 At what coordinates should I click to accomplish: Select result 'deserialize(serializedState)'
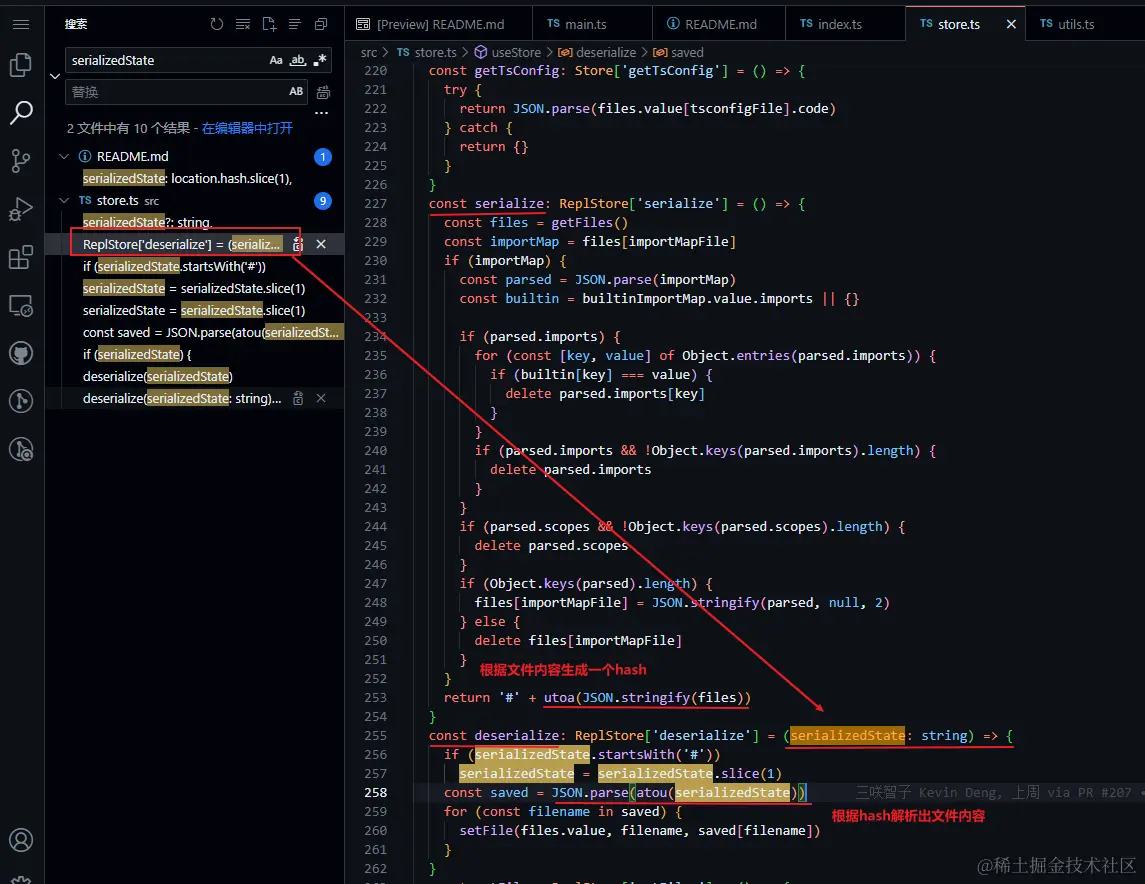(158, 377)
